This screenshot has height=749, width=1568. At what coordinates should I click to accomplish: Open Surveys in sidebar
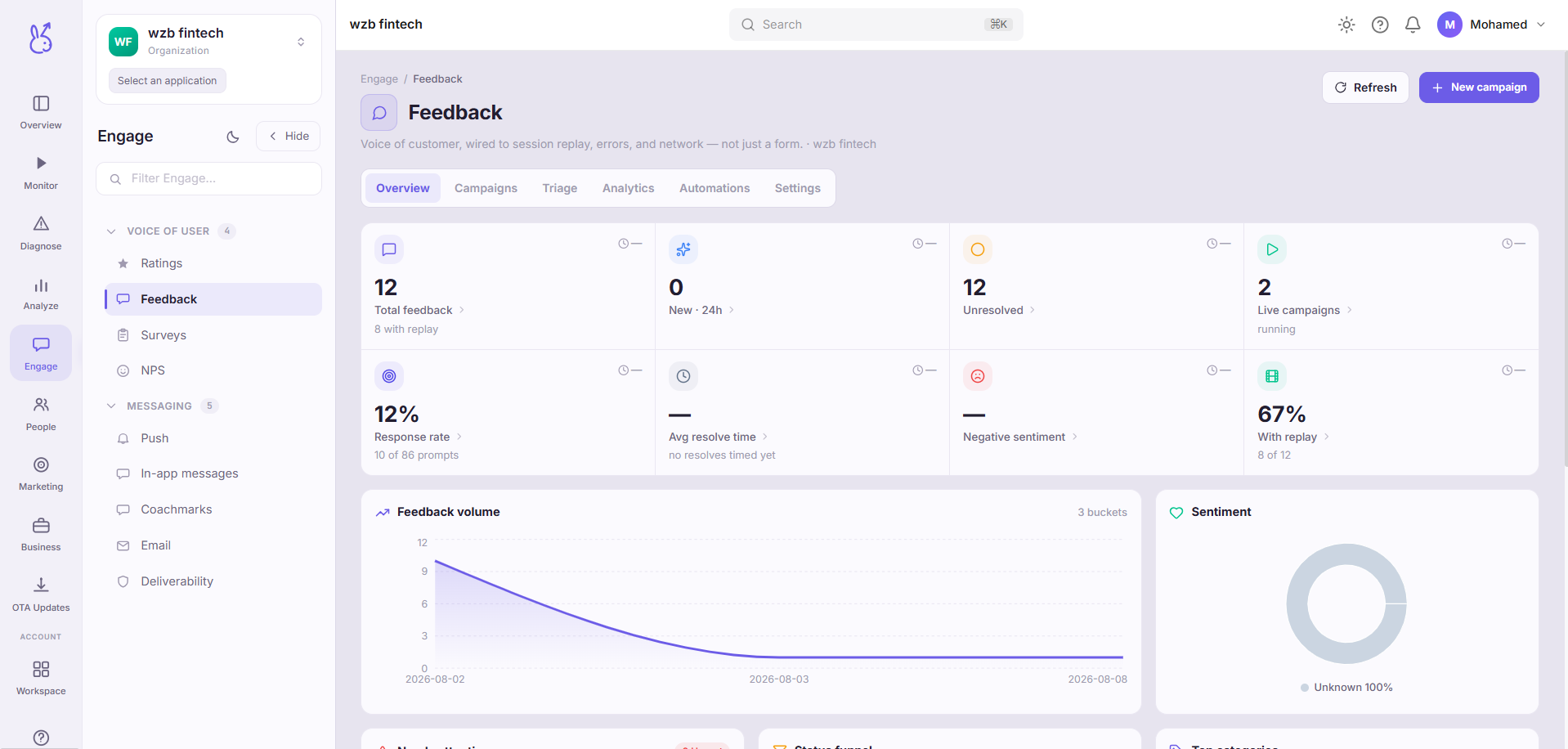point(213,335)
